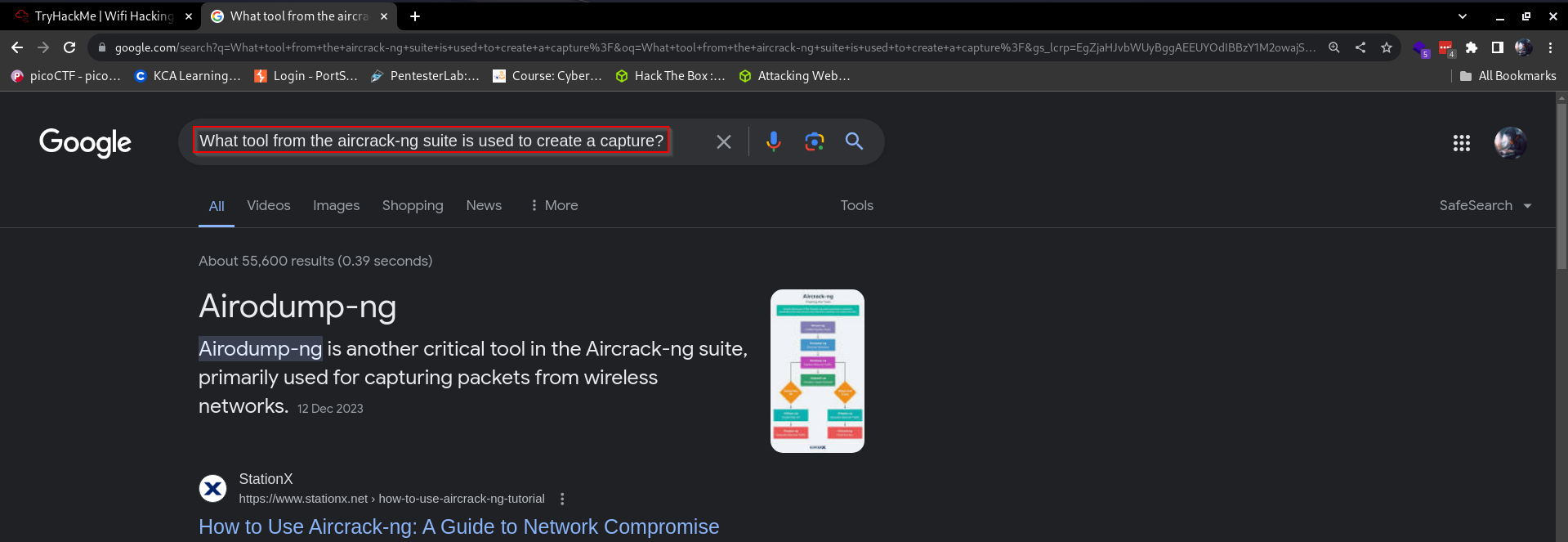Open the All Bookmarks folder
The width and height of the screenshot is (1568, 542).
[x=1508, y=76]
